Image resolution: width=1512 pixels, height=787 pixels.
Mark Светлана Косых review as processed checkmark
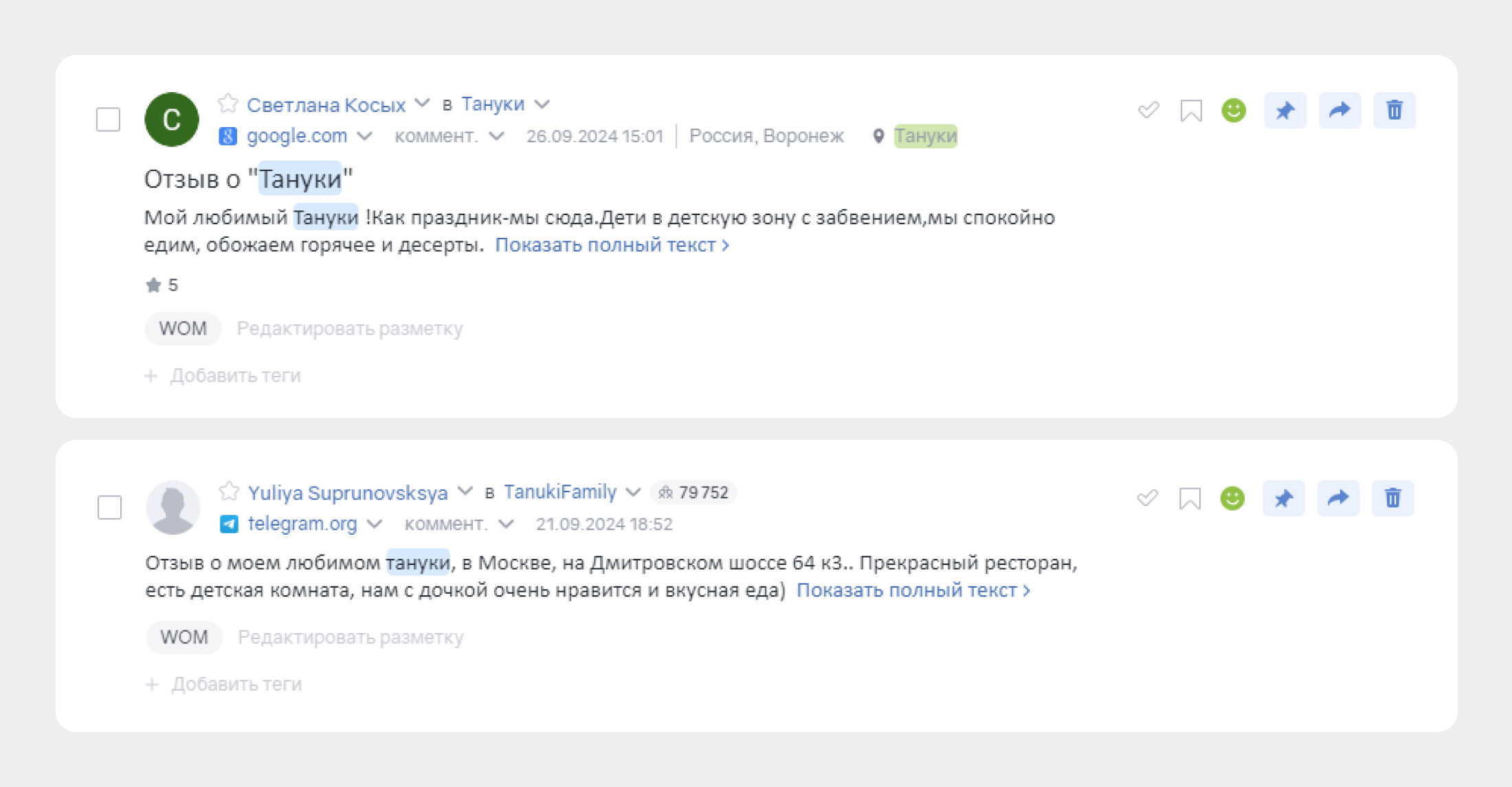click(x=1148, y=110)
